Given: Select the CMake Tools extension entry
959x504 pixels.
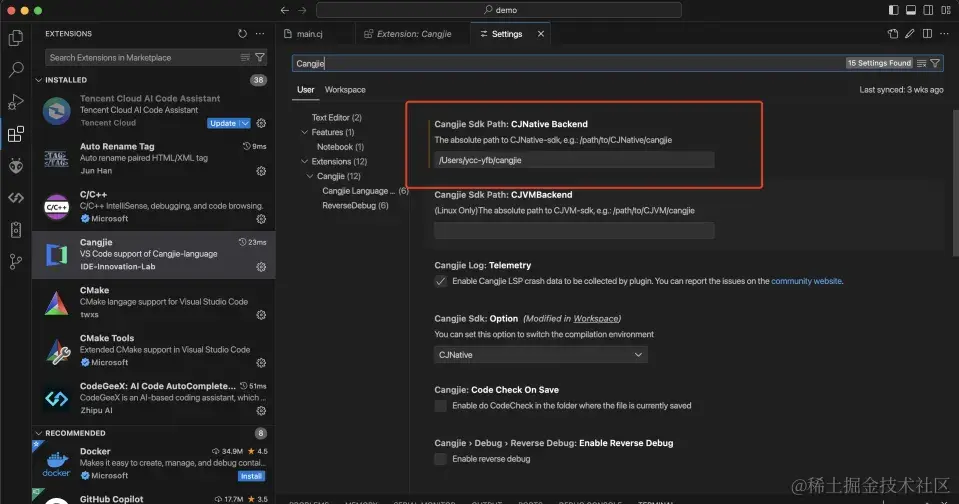Looking at the screenshot, I should 153,350.
